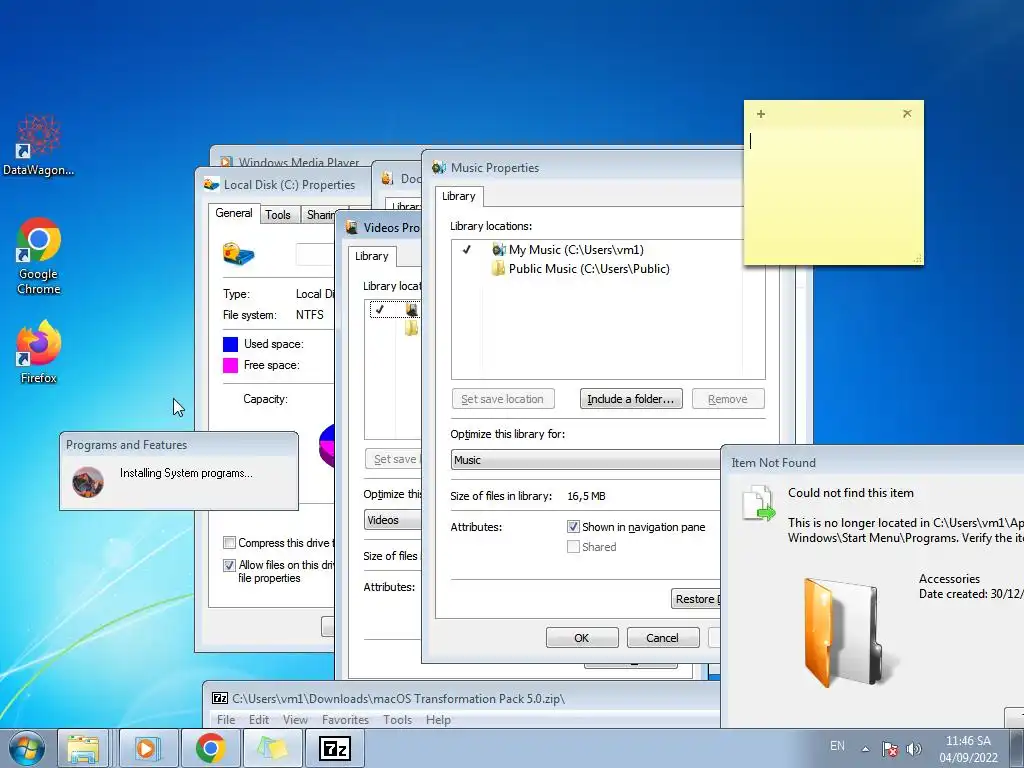Select Library tab in Music Properties

click(459, 196)
